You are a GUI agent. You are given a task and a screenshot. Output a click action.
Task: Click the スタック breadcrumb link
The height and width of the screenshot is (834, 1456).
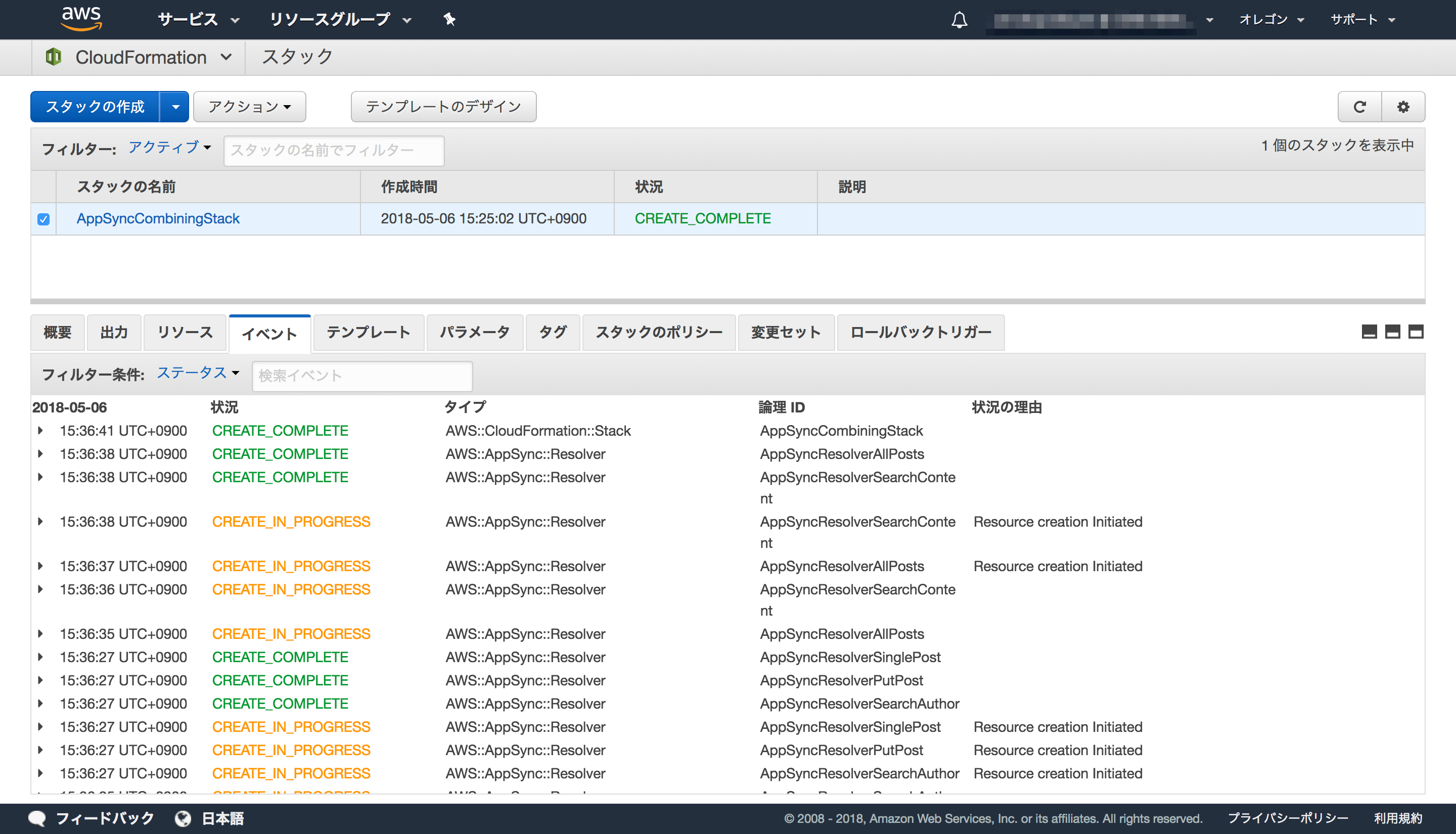click(x=297, y=57)
